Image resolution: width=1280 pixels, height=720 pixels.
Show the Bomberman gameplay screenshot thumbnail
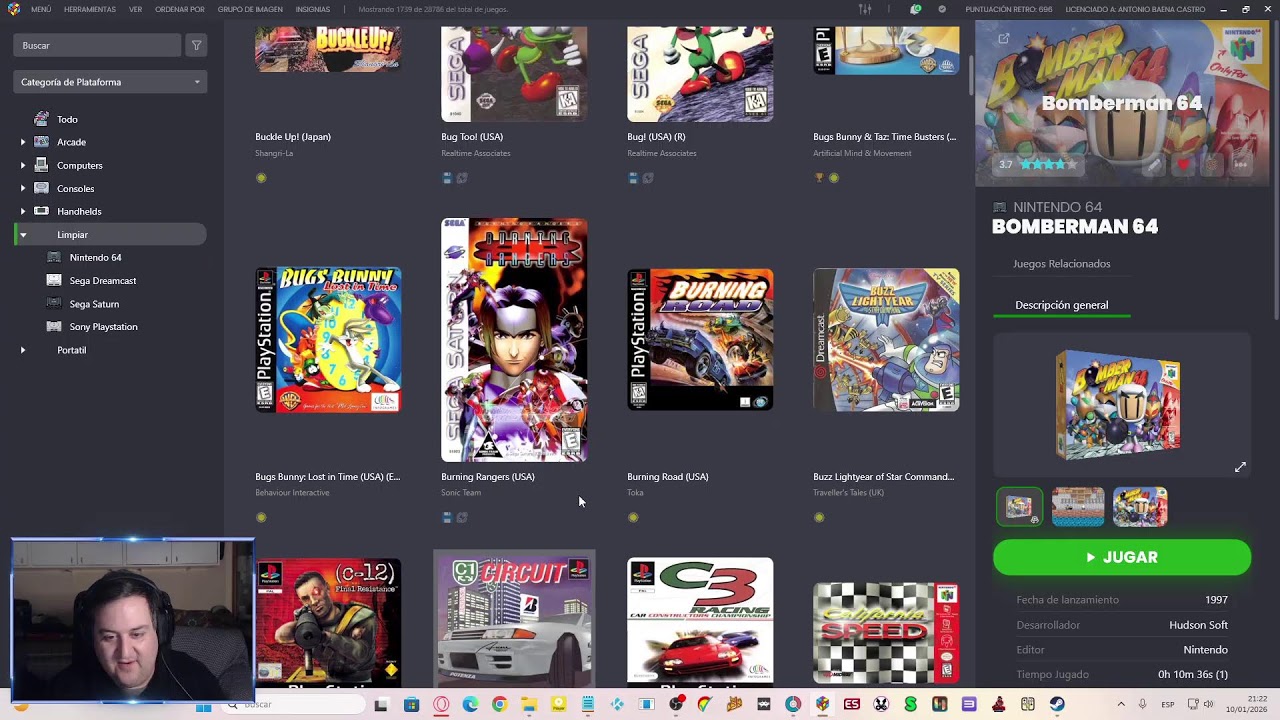pos(1078,507)
